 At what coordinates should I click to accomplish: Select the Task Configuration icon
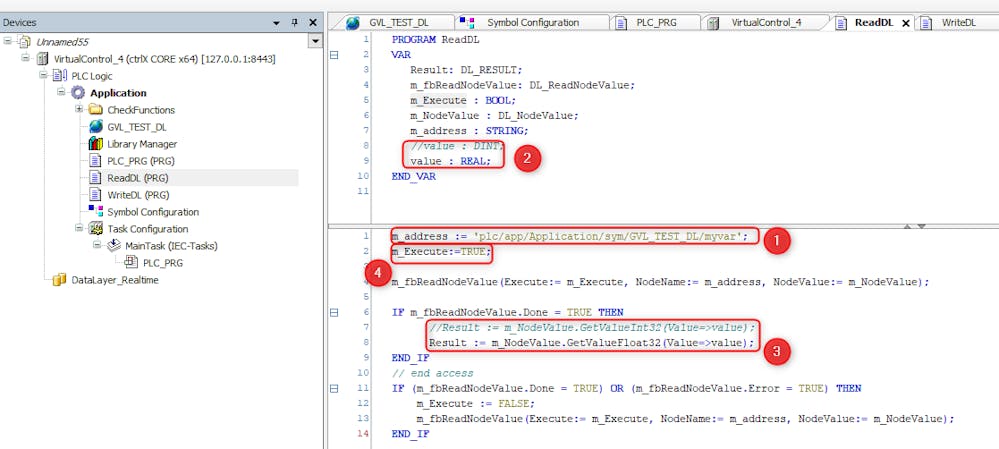96,229
